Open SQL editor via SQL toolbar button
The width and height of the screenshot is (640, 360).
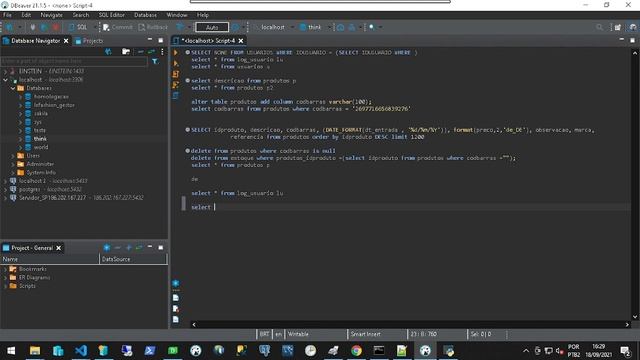click(x=78, y=27)
